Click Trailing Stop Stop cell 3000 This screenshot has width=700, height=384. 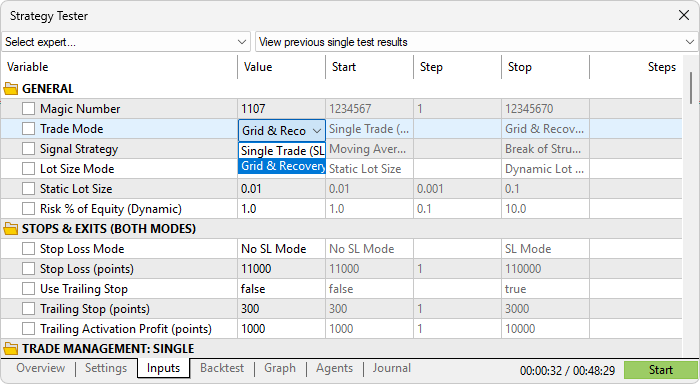(546, 309)
